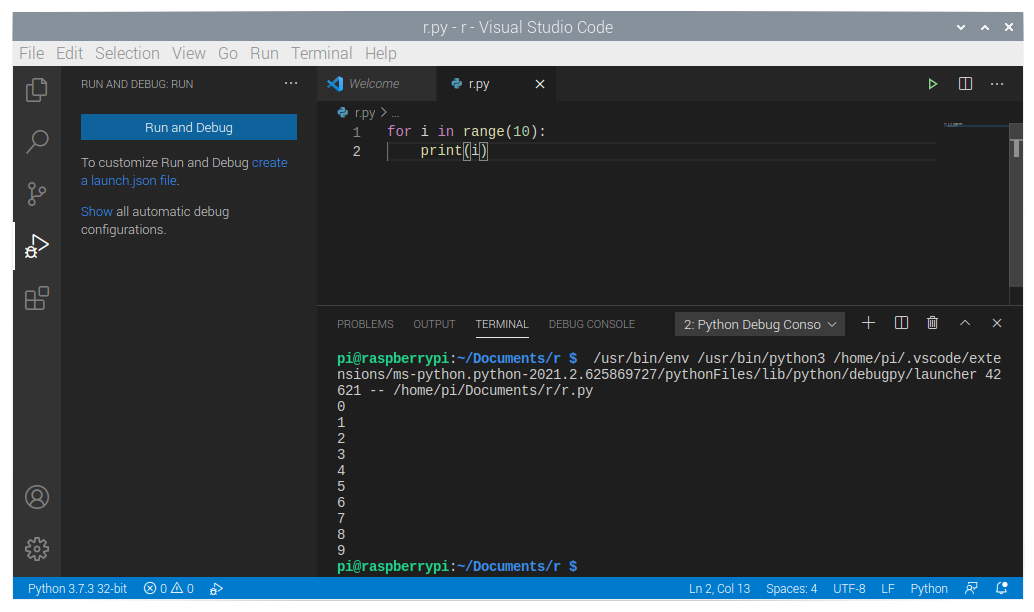The height and width of the screenshot is (612, 1034).
Task: Open Run and Debug panel ellipsis menu
Action: pyautogui.click(x=291, y=83)
